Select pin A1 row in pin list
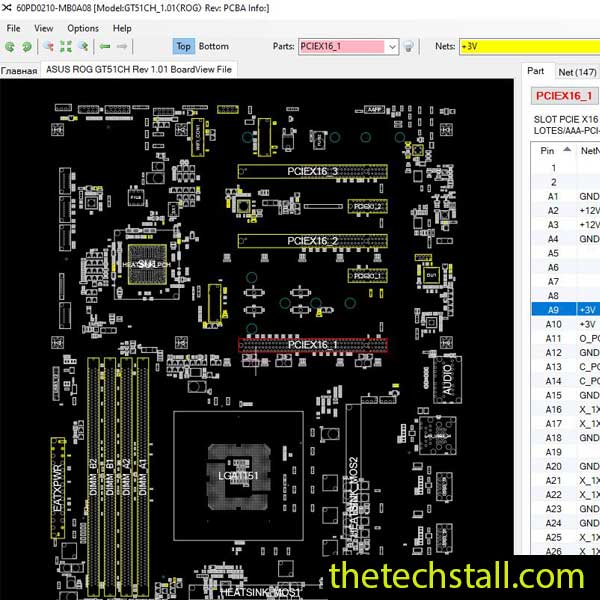 [566, 196]
